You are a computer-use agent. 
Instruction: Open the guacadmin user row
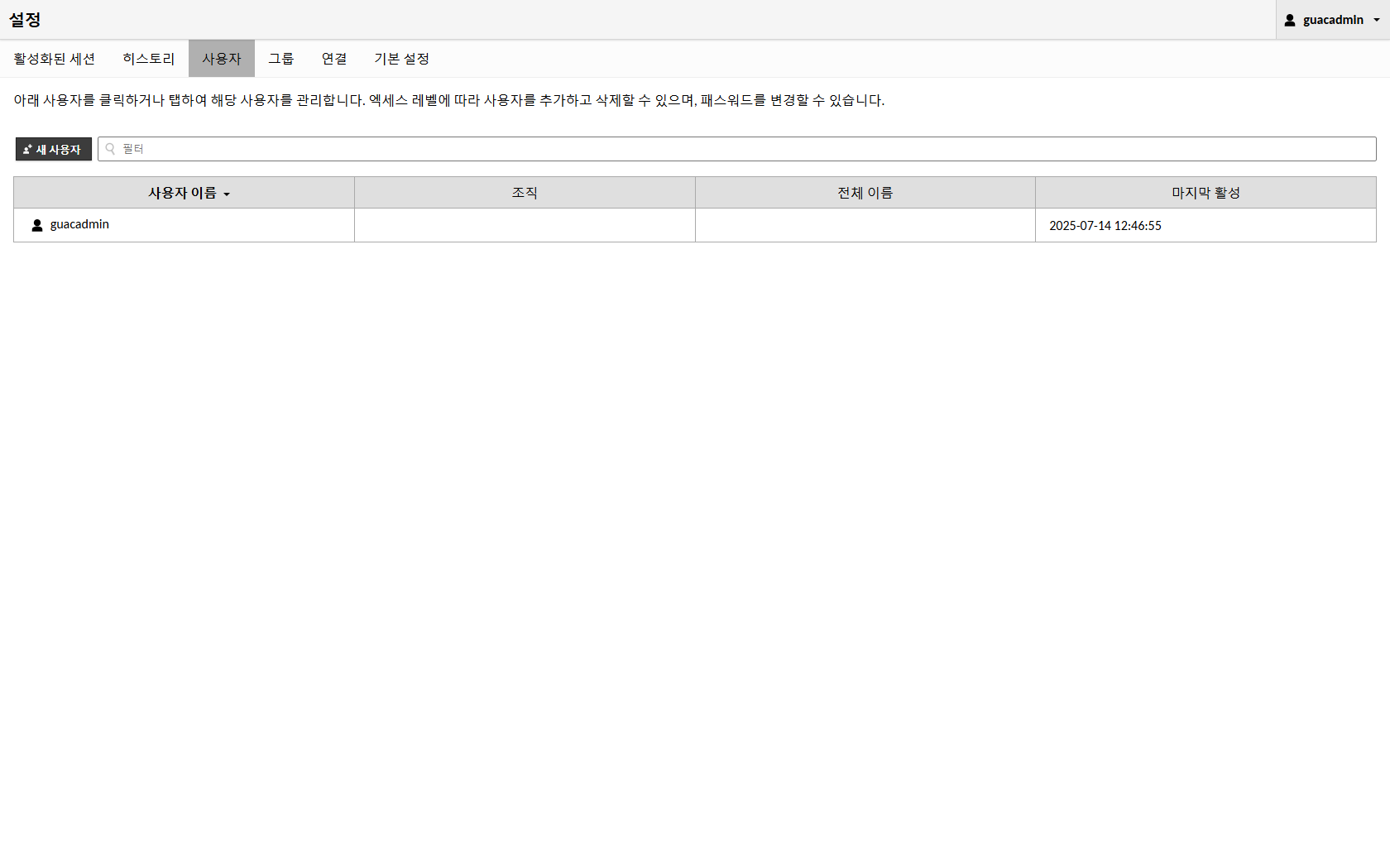pos(695,225)
